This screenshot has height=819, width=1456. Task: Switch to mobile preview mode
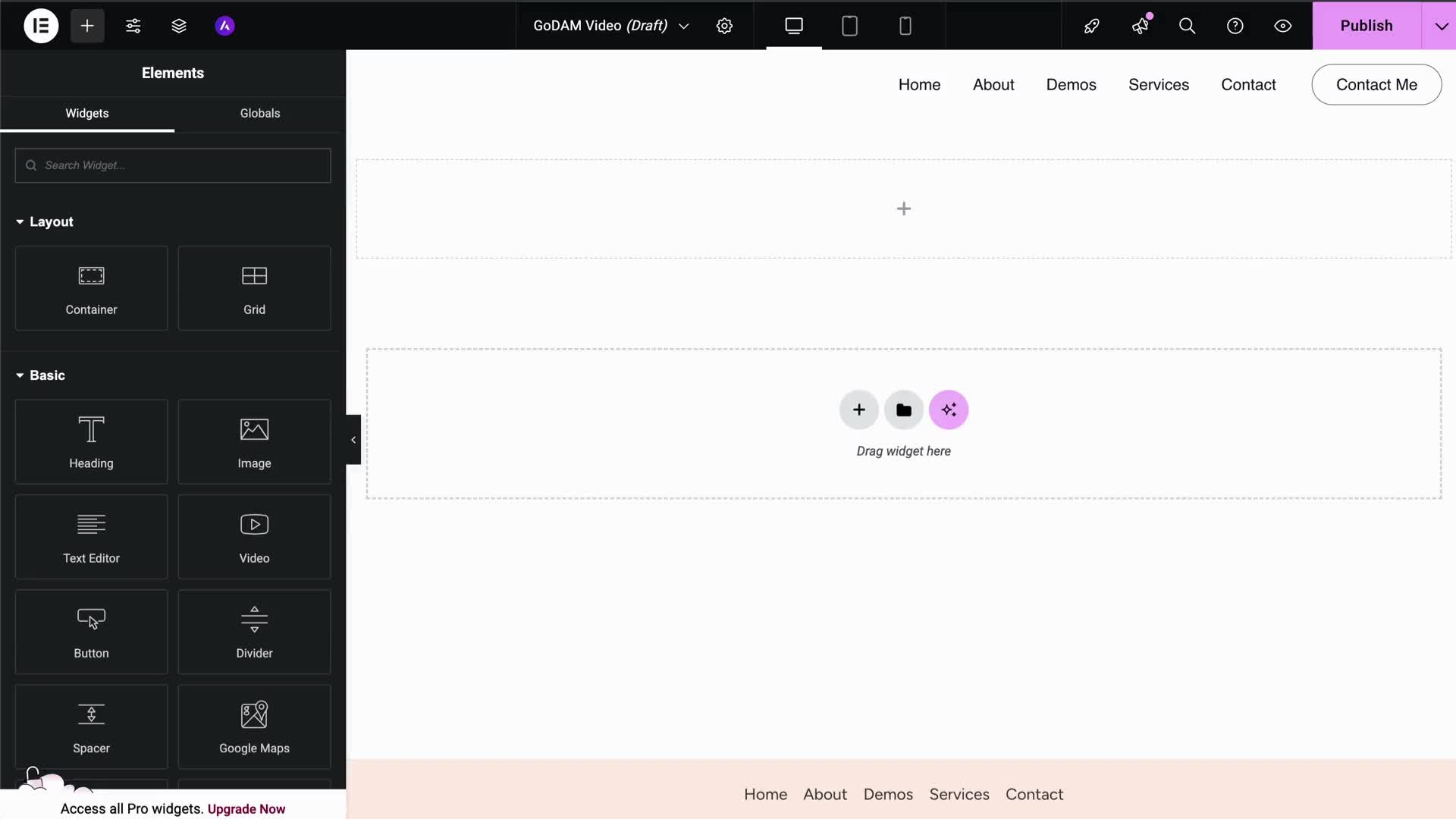click(905, 25)
